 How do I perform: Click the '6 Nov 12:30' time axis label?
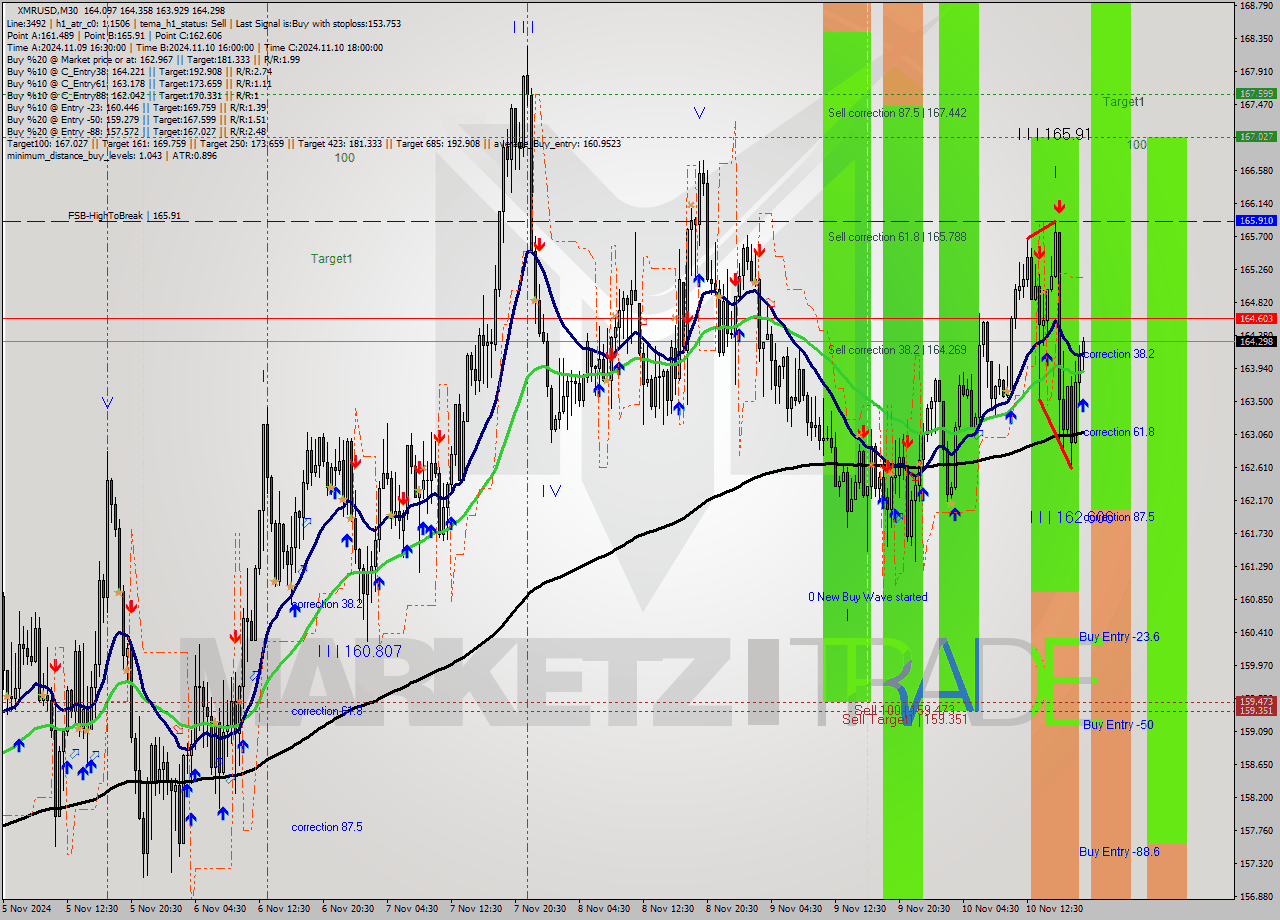[284, 909]
